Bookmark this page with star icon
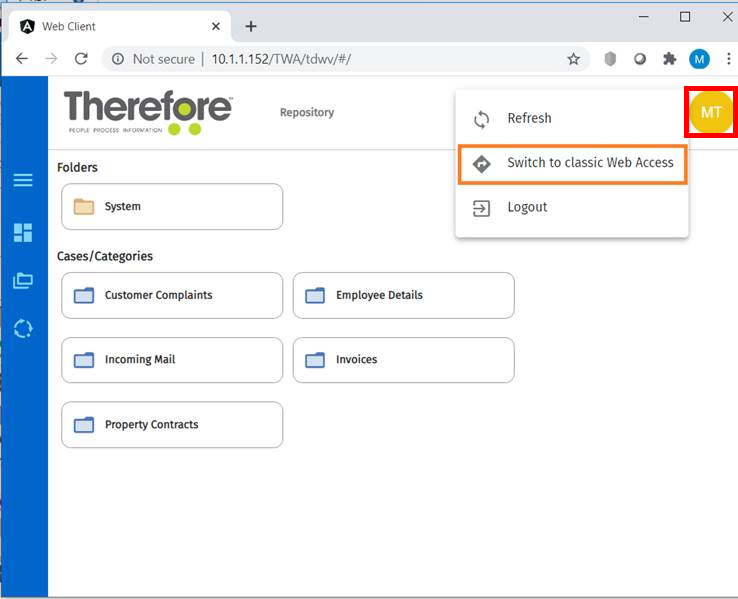The image size is (738, 599). 573,59
